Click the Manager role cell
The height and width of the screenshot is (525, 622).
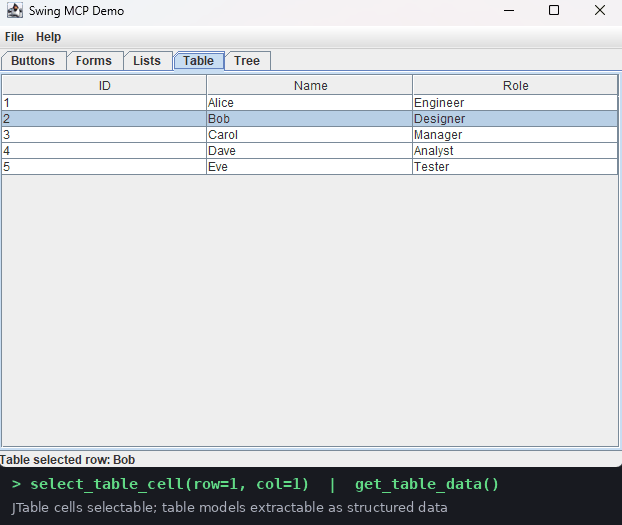coord(515,135)
